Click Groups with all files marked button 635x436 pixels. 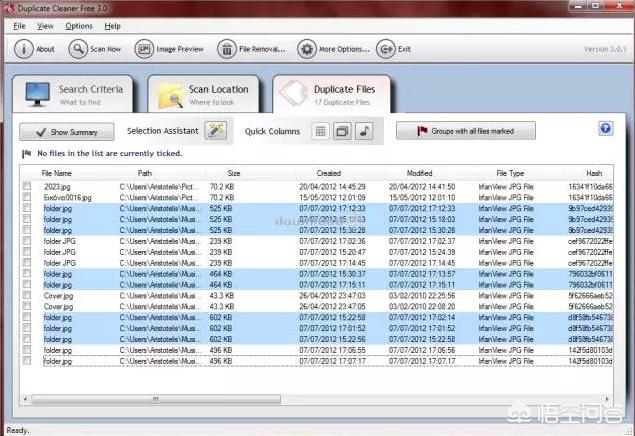tap(466, 131)
